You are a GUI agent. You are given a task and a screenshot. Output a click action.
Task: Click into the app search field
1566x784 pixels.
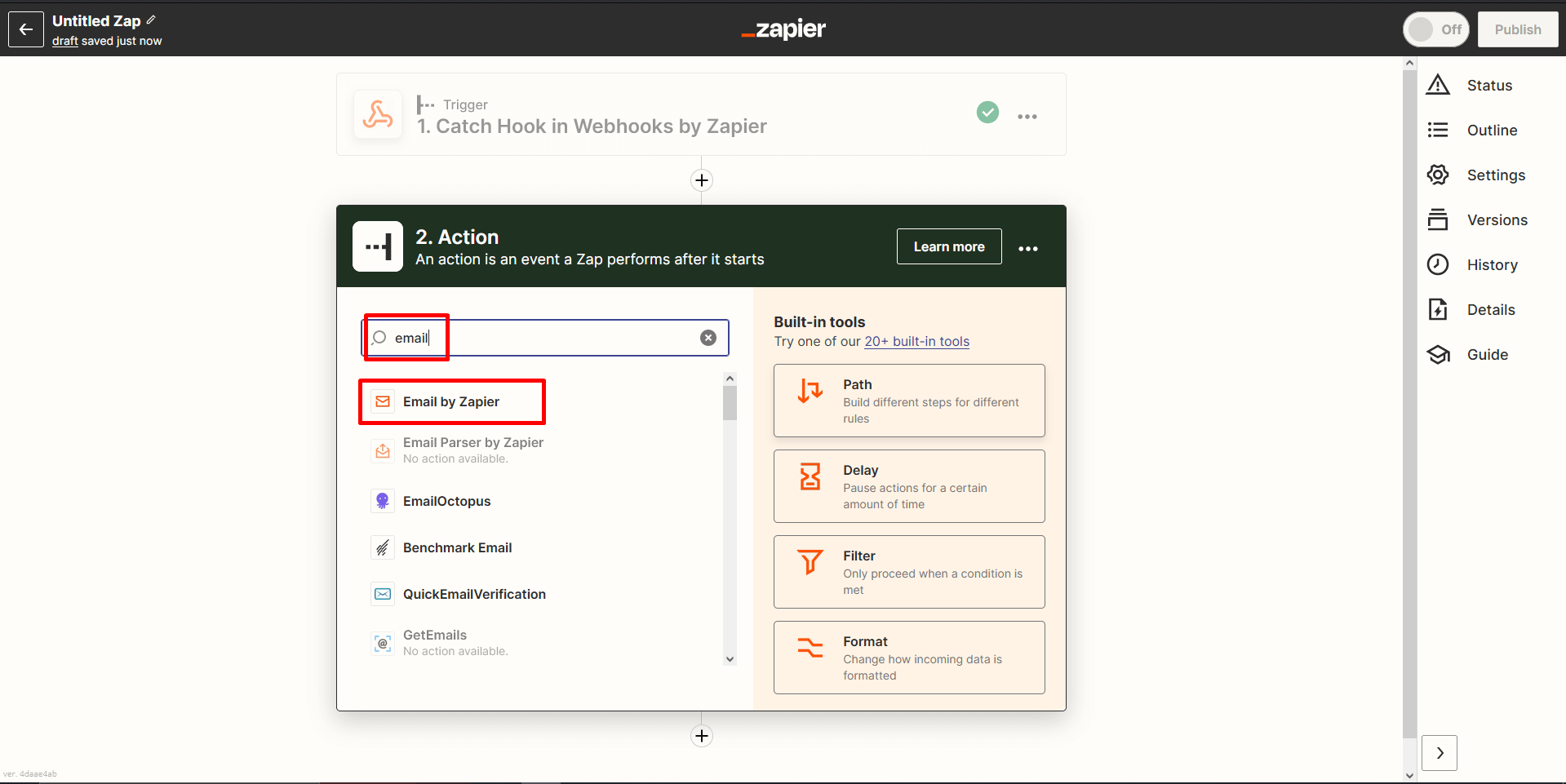[x=555, y=338]
